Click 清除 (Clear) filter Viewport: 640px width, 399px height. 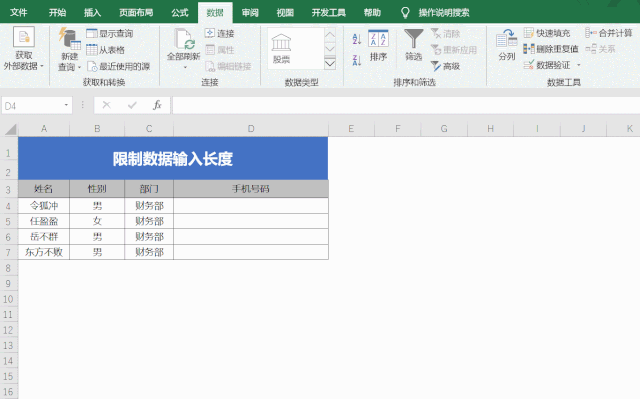[445, 33]
